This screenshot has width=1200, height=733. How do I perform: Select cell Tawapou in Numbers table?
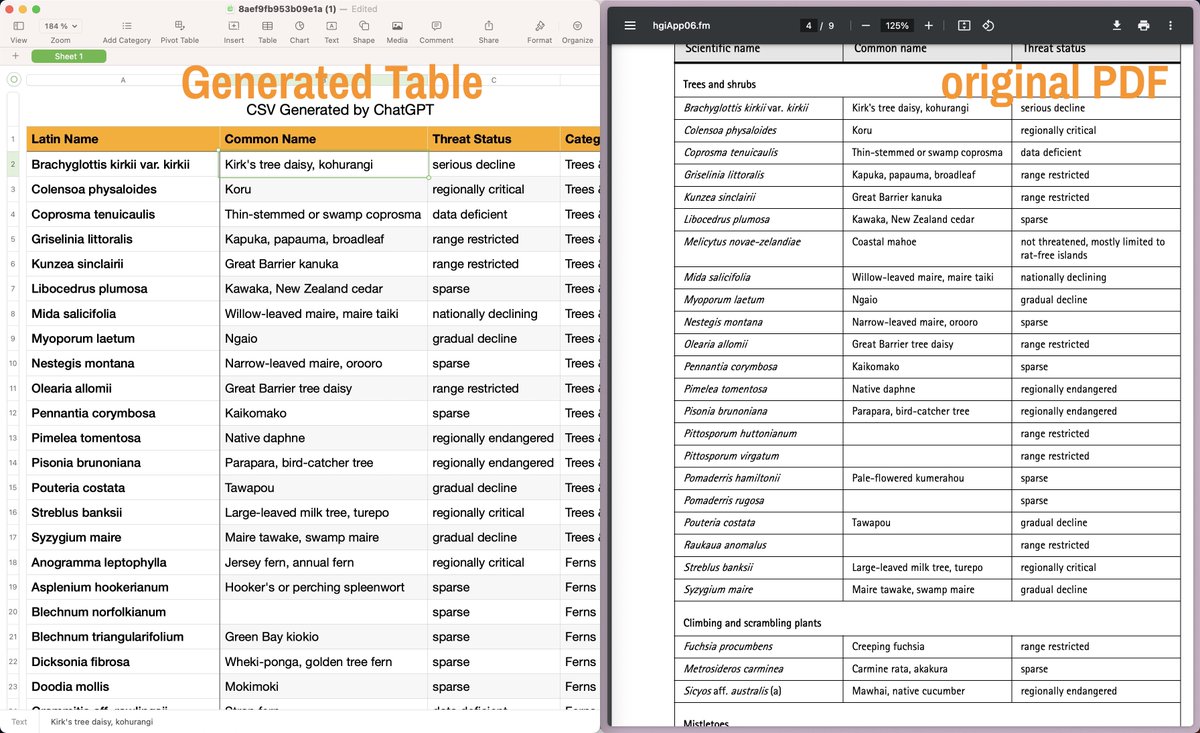click(x=324, y=488)
